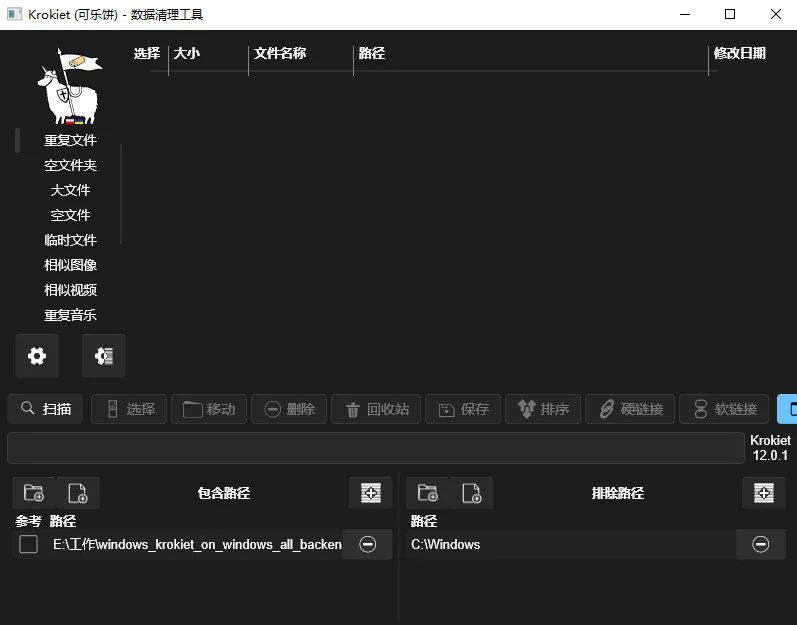The height and width of the screenshot is (625, 797).
Task: Maximize the Krokiet window
Action: tap(730, 14)
